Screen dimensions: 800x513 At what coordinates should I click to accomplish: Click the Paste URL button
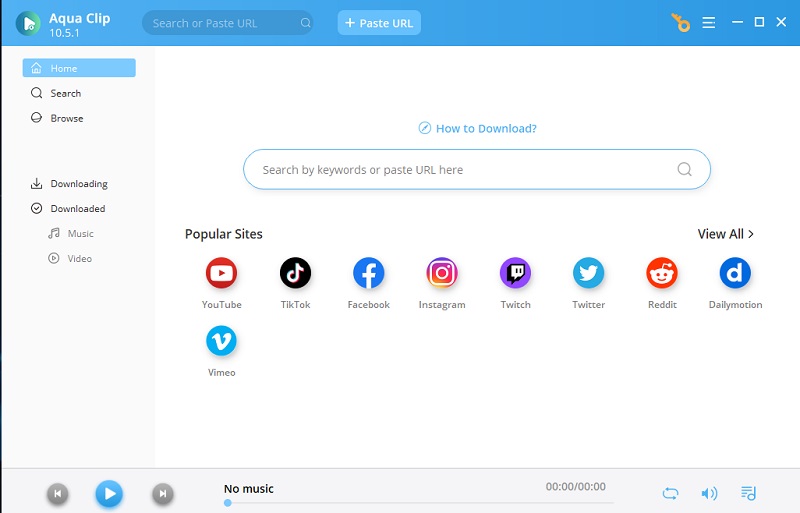click(379, 23)
